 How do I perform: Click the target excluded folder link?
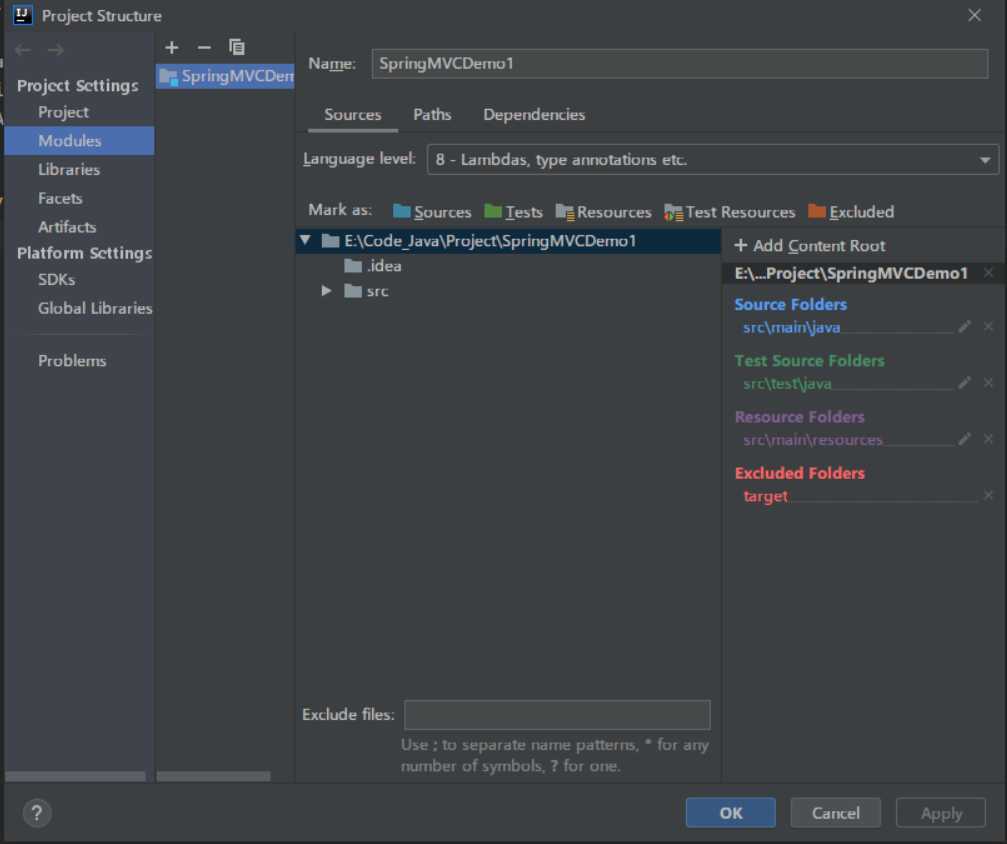[x=765, y=496]
